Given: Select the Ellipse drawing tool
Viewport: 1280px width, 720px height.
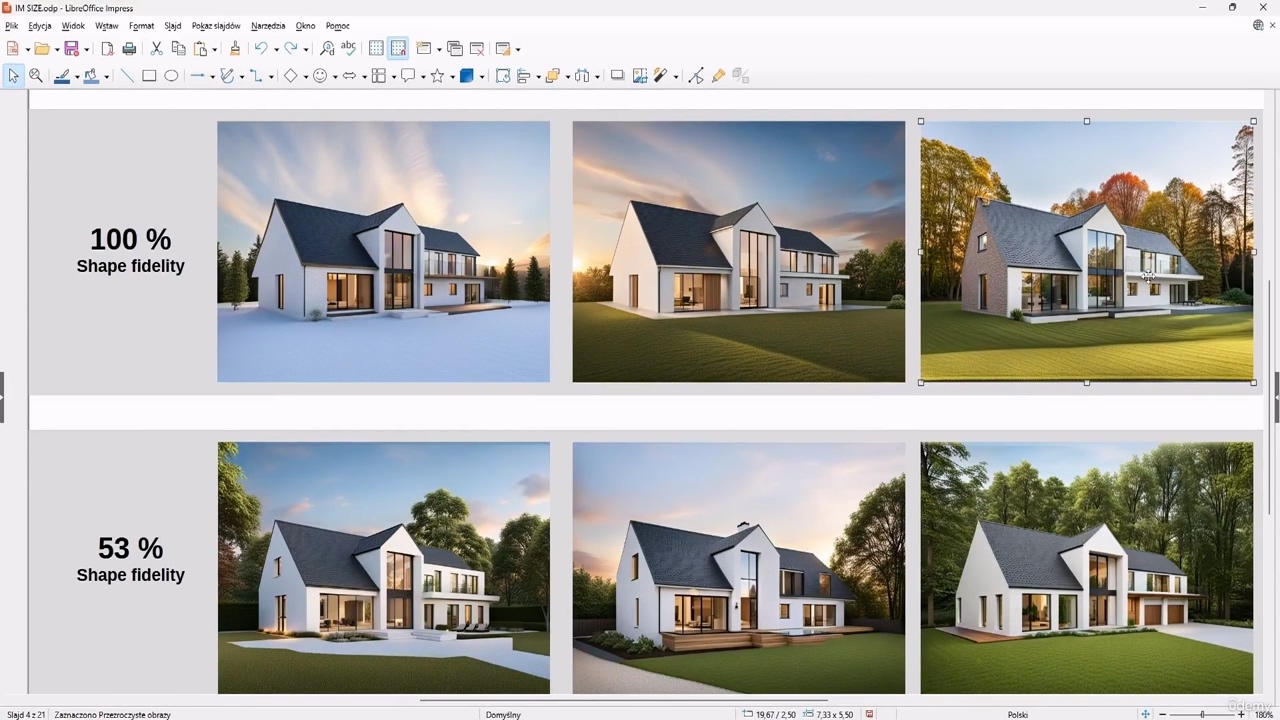Looking at the screenshot, I should click(171, 76).
